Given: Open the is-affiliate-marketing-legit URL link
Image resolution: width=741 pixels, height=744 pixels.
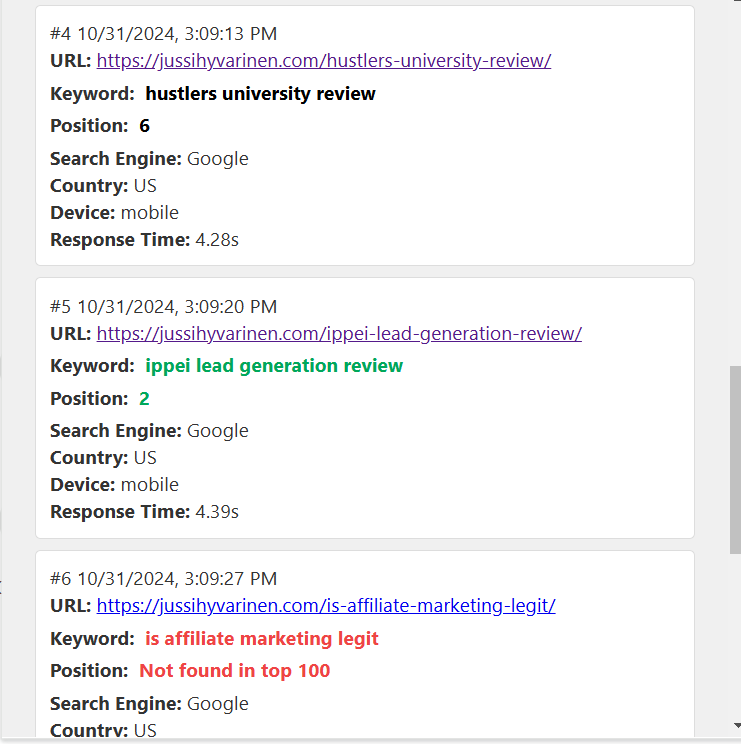Looking at the screenshot, I should pyautogui.click(x=326, y=606).
